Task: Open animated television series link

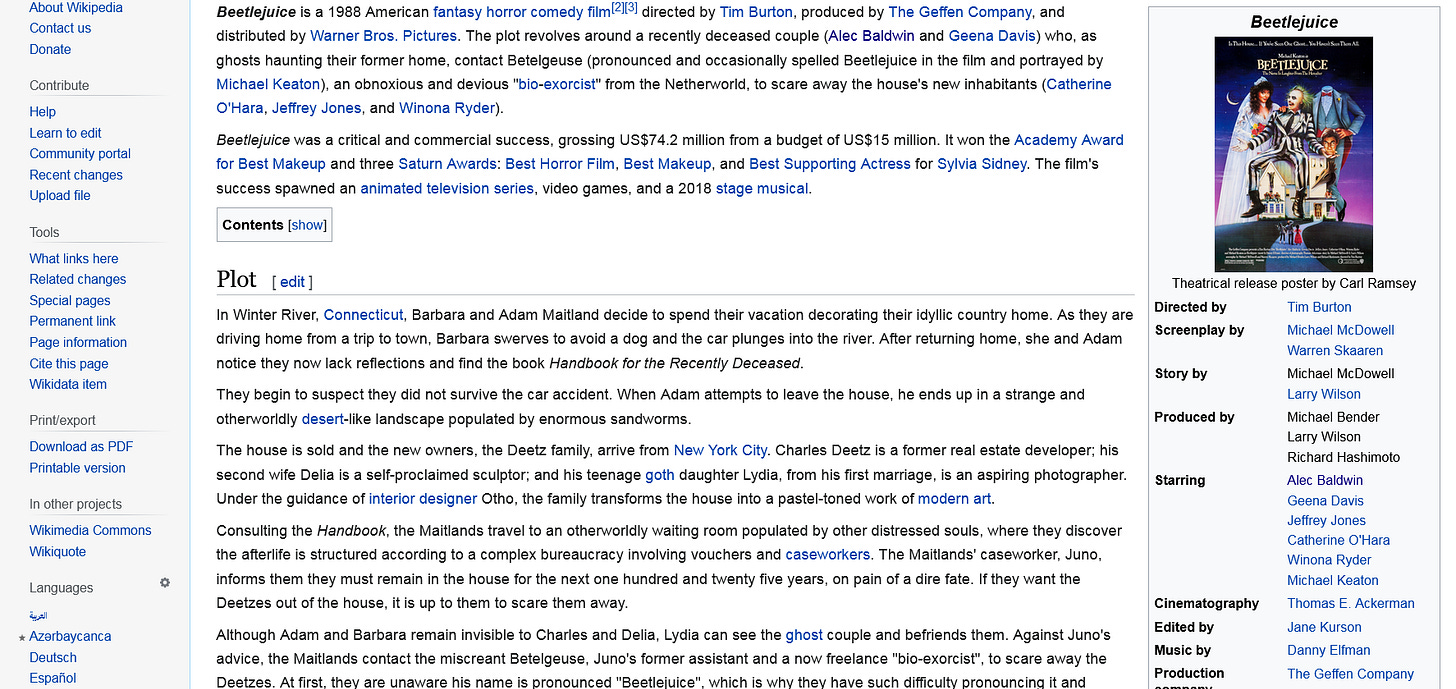Action: pos(447,189)
